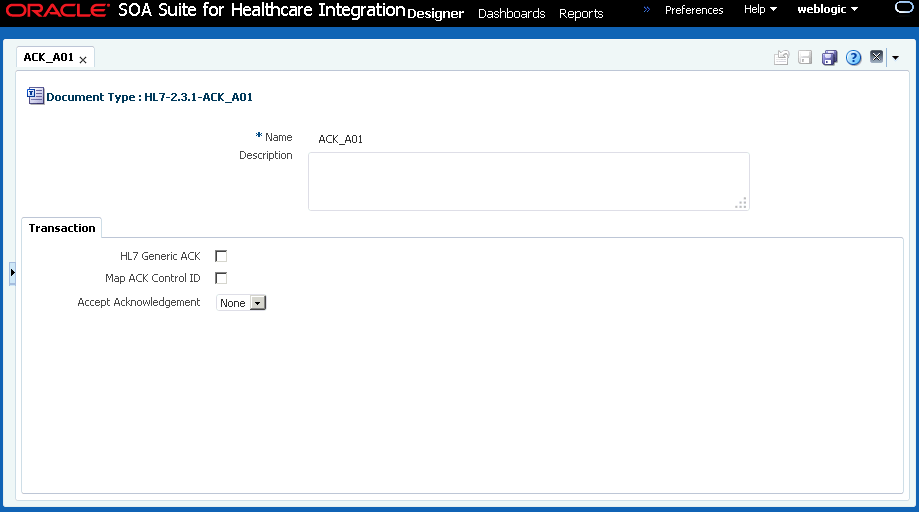Click the dark X close-editor icon
Viewport: 919px width, 512px height.
click(876, 57)
